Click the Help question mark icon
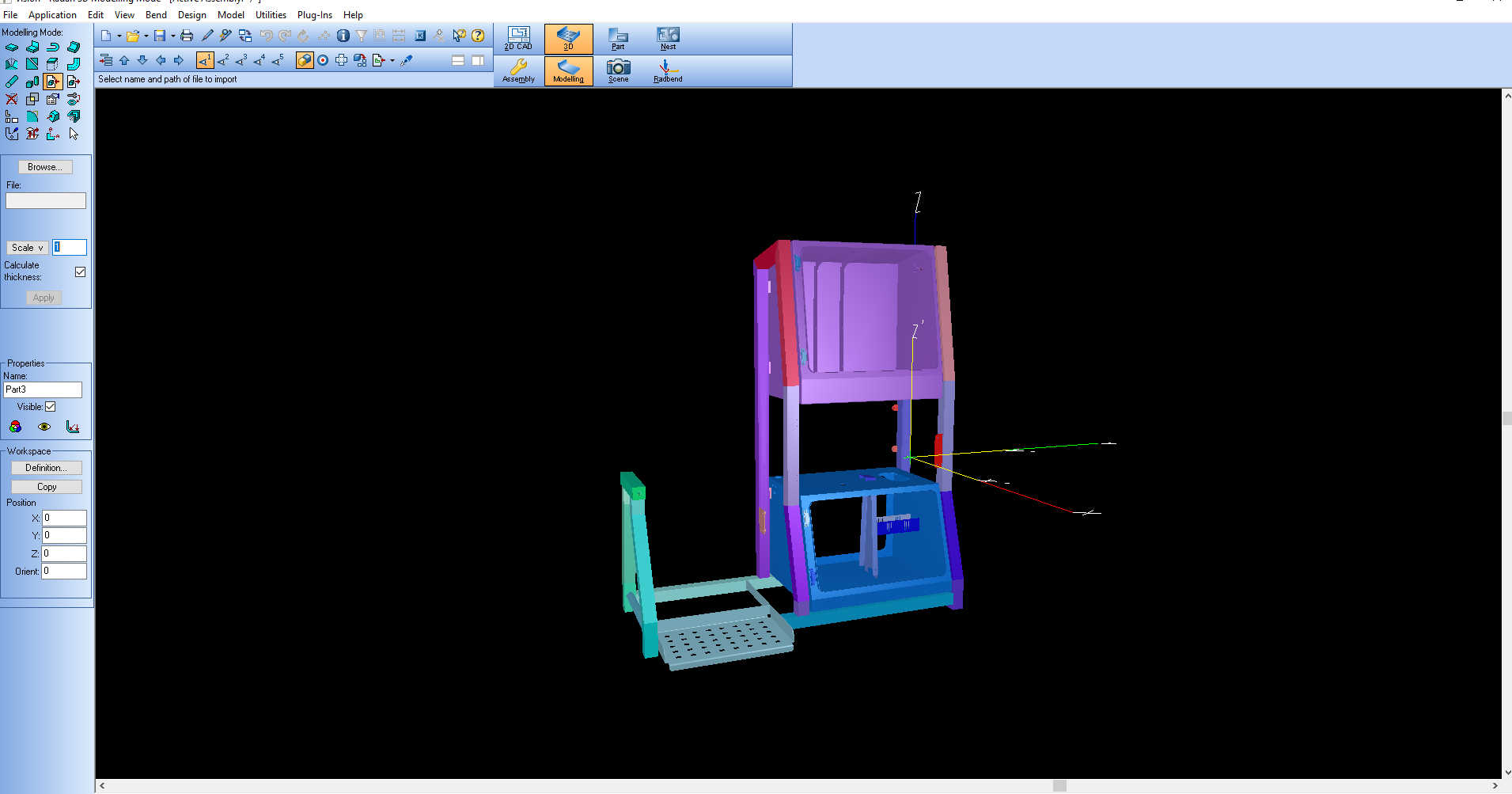 [478, 36]
